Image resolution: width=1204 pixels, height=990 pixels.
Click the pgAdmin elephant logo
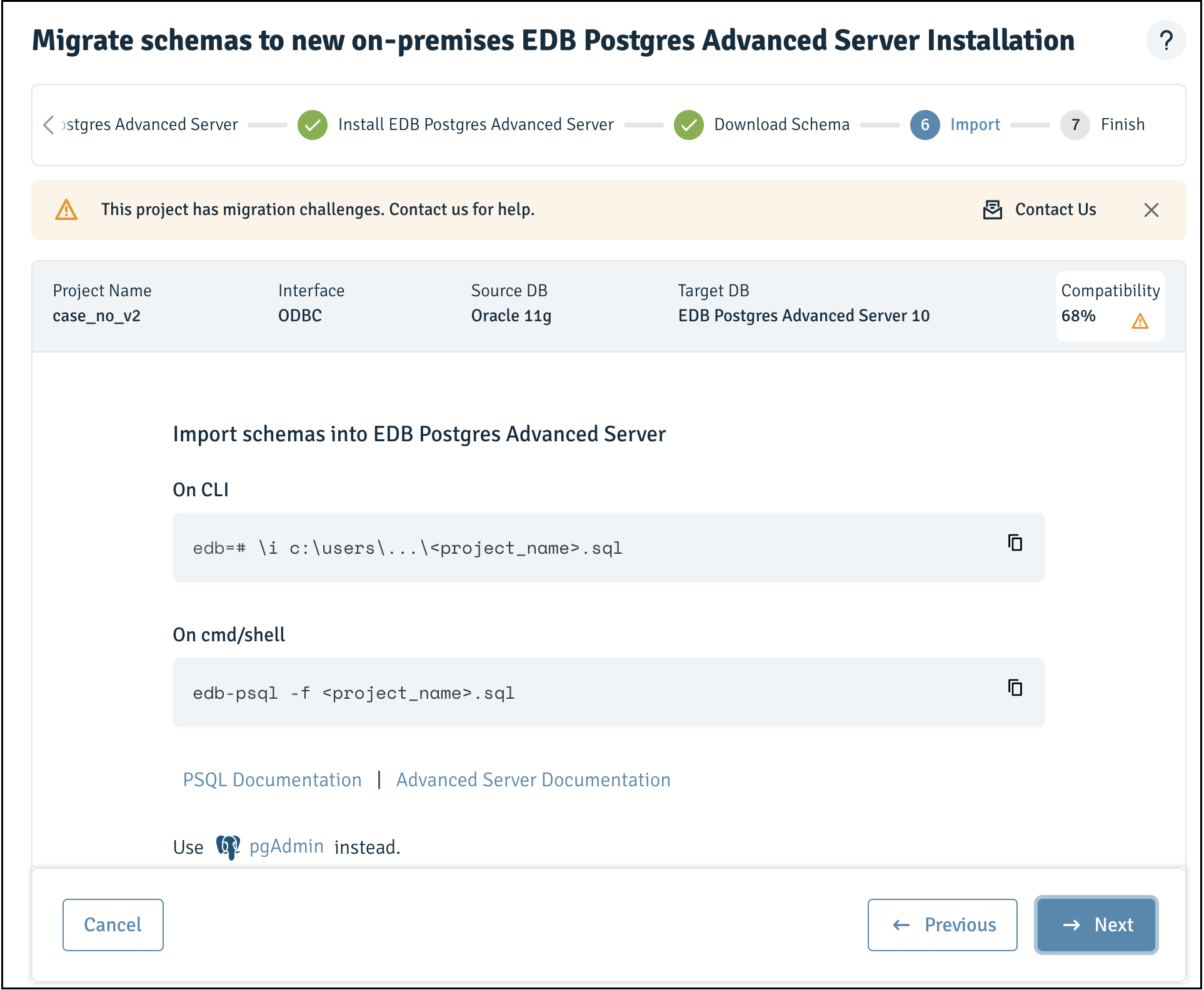[228, 847]
